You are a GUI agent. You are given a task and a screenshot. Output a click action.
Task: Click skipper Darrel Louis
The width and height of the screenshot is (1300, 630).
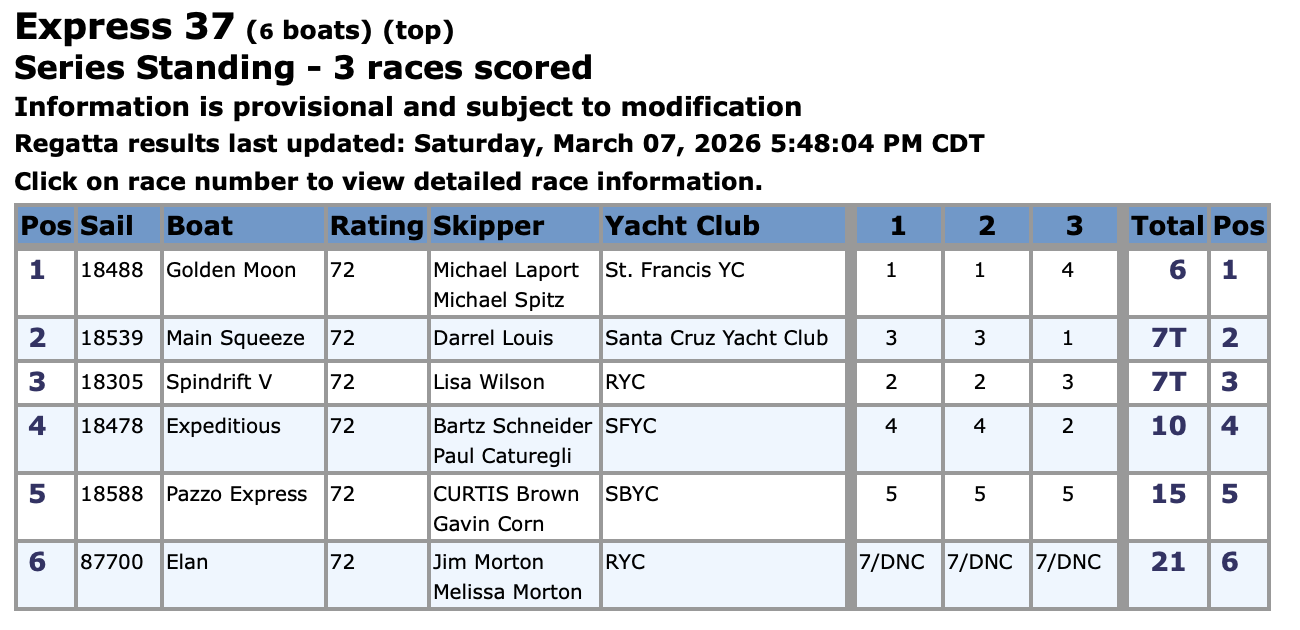[488, 338]
